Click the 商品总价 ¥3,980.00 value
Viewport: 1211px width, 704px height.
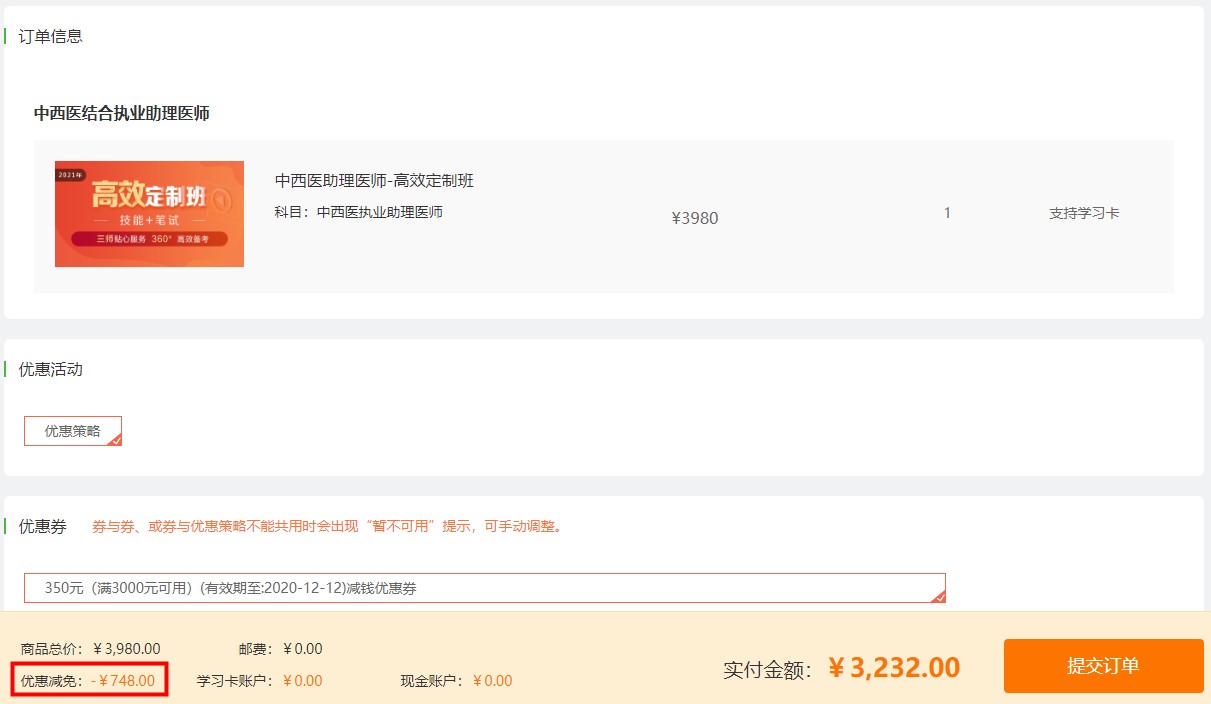click(x=126, y=649)
